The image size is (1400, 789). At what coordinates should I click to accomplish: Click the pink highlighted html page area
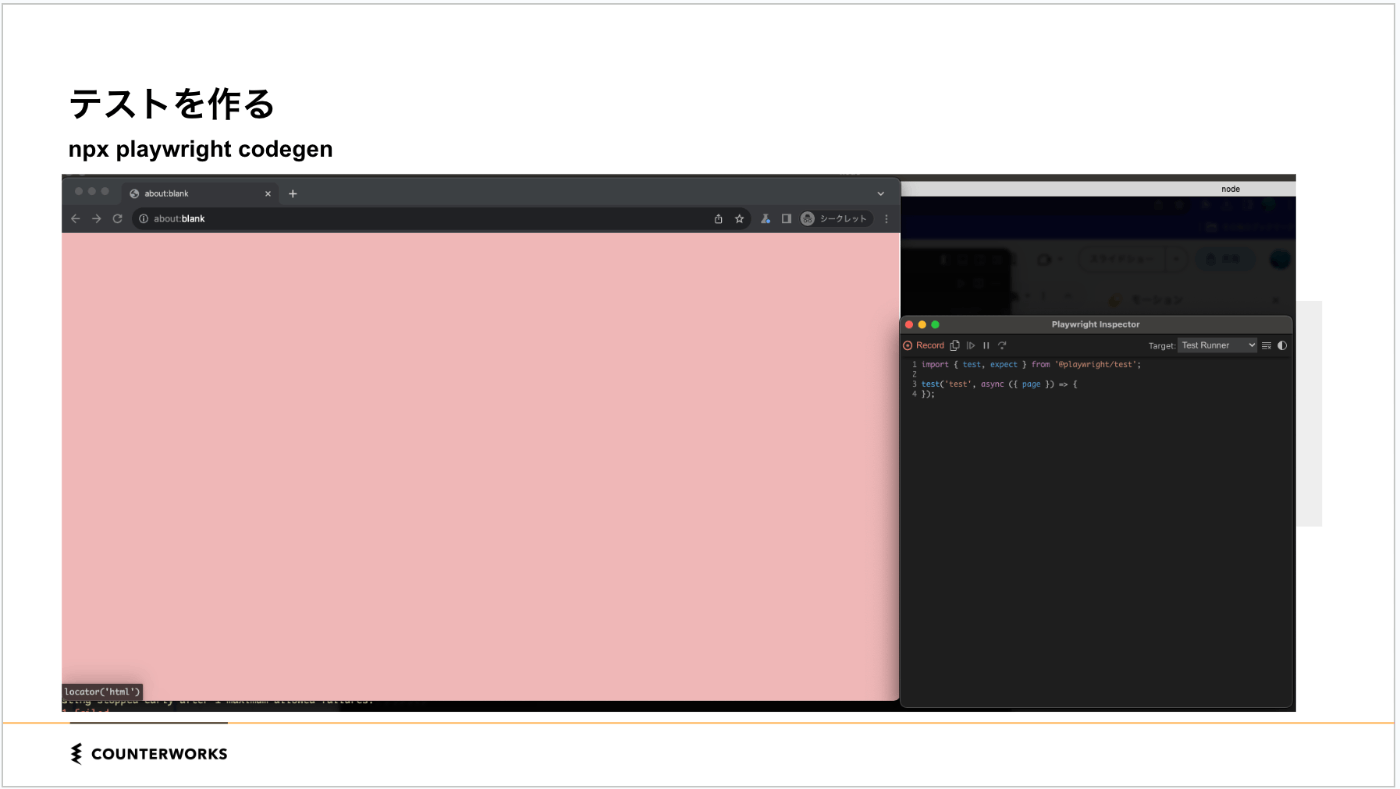coord(481,466)
